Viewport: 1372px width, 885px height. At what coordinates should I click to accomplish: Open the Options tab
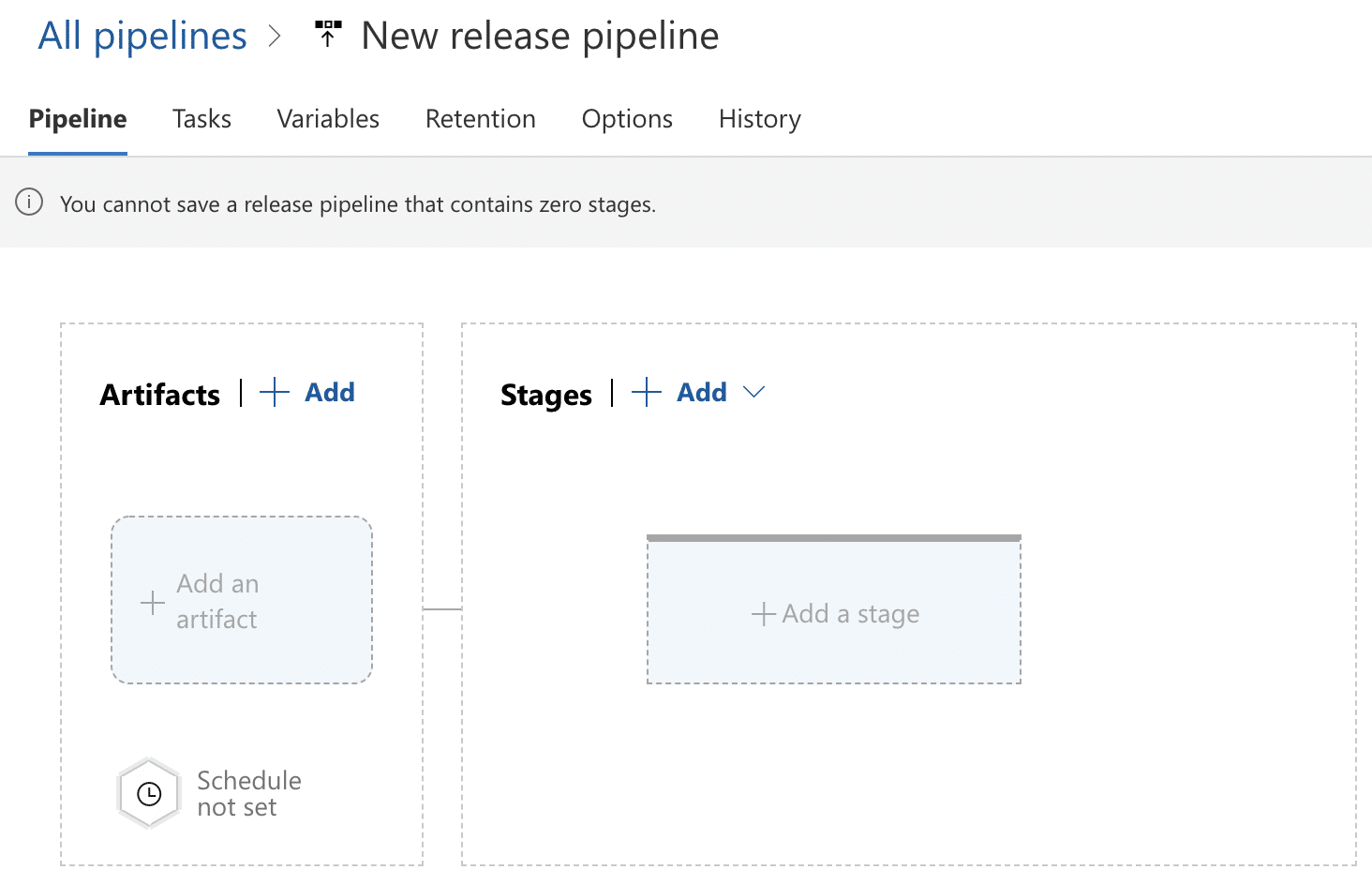tap(627, 119)
